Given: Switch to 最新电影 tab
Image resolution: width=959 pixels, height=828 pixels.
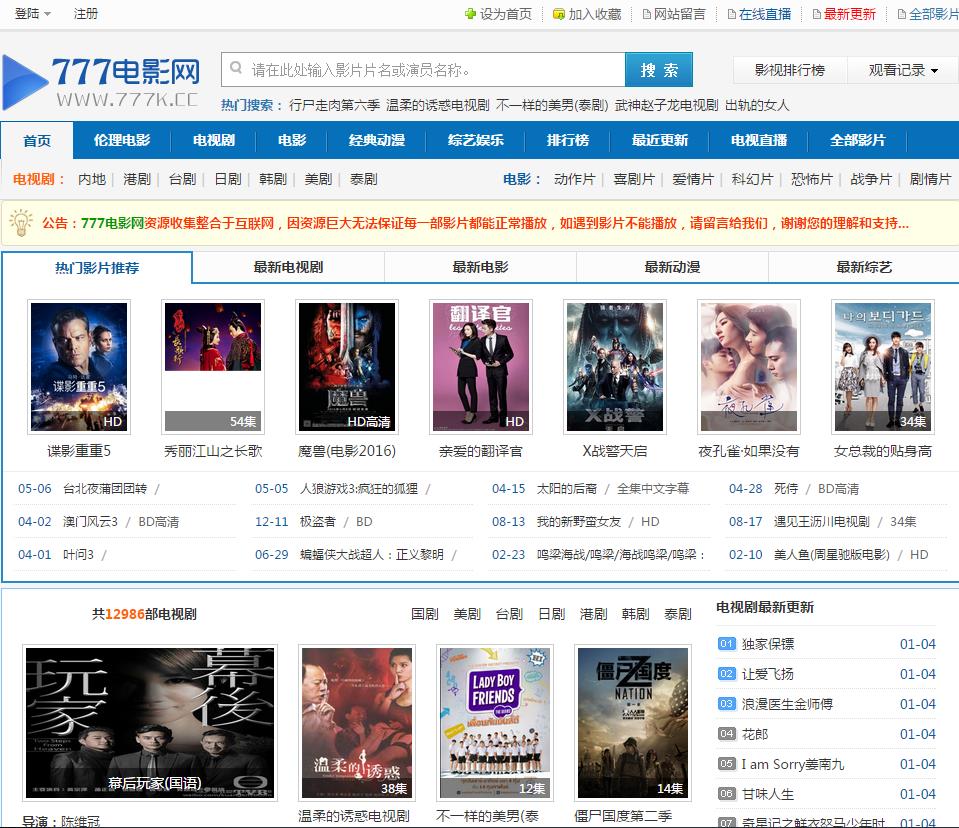Looking at the screenshot, I should point(480,267).
